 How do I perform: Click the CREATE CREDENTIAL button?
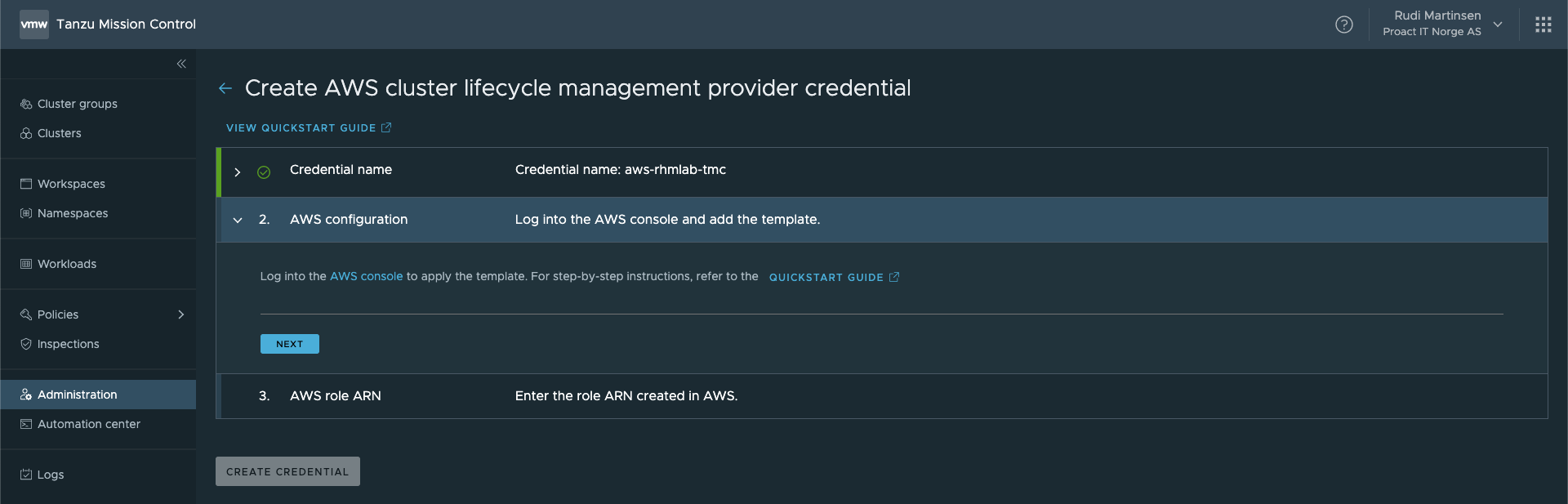(287, 471)
